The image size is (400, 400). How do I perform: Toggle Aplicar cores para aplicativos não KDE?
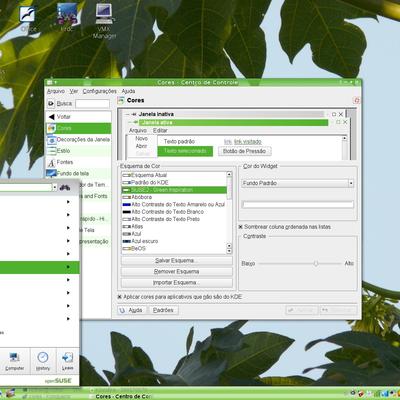pyautogui.click(x=119, y=297)
